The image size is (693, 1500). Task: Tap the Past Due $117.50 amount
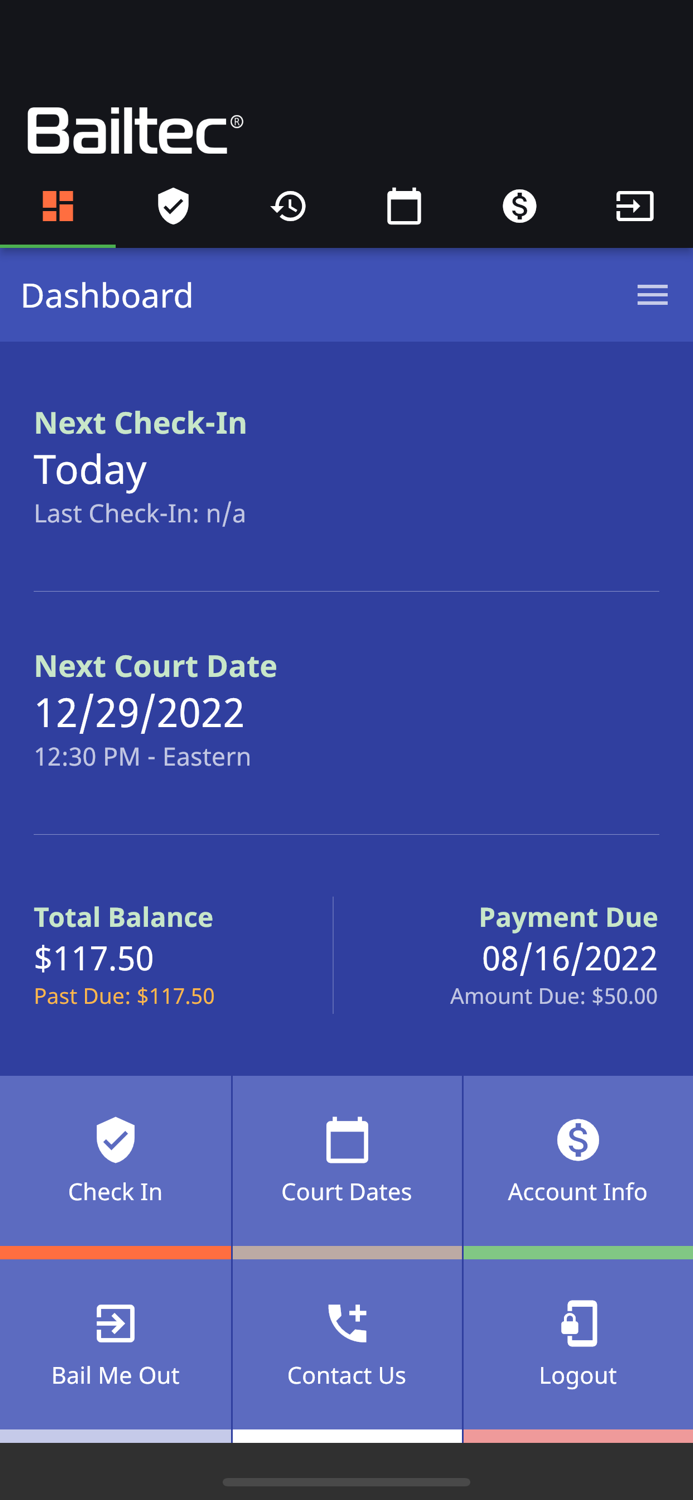[124, 996]
